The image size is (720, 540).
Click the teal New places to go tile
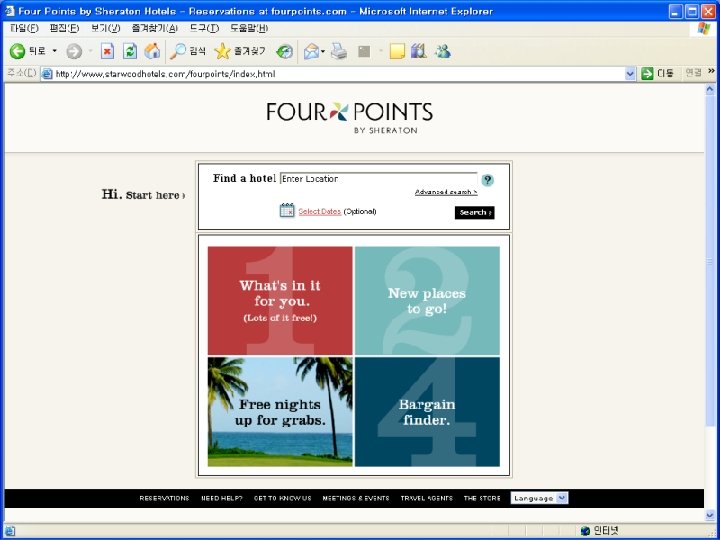(x=427, y=301)
